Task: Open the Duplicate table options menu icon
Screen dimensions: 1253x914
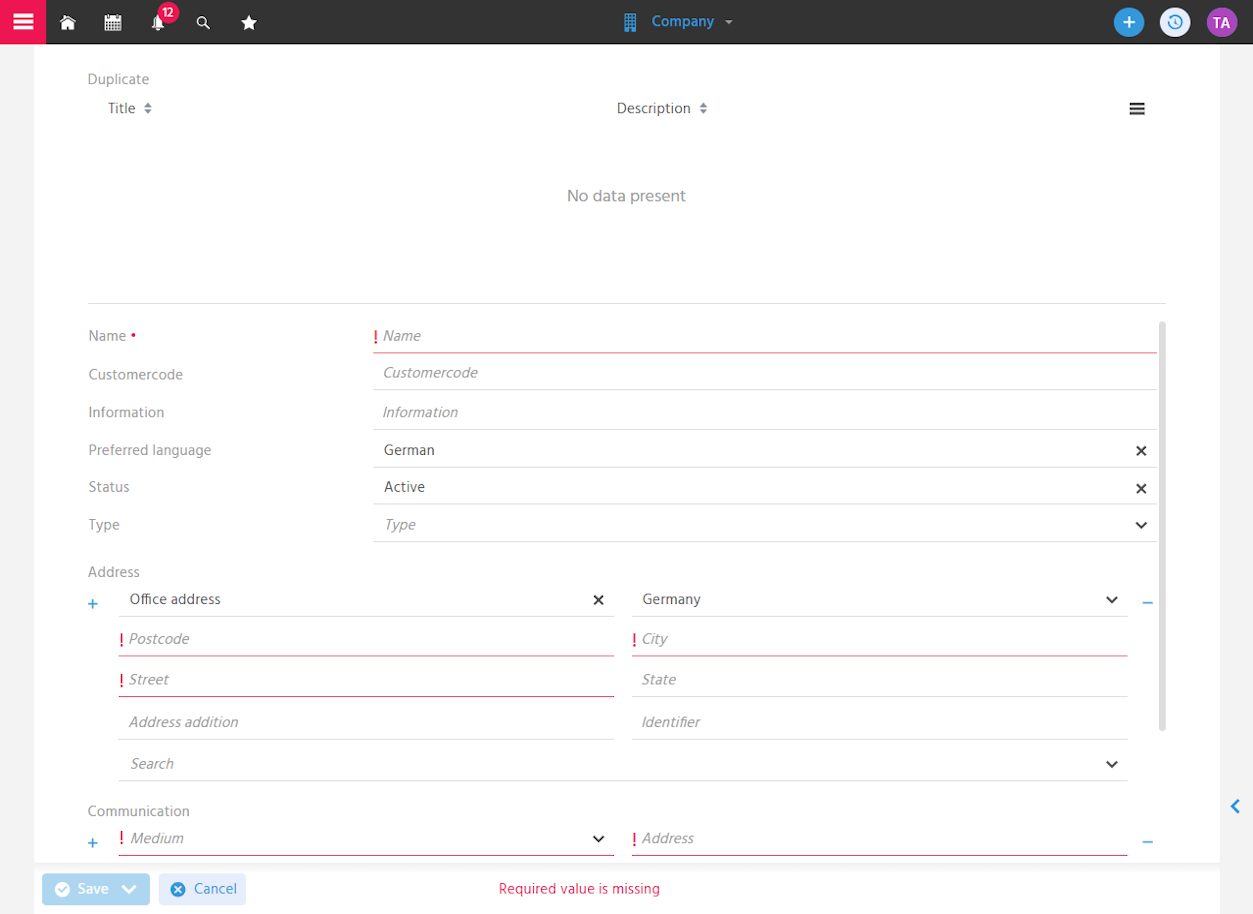Action: (1137, 109)
